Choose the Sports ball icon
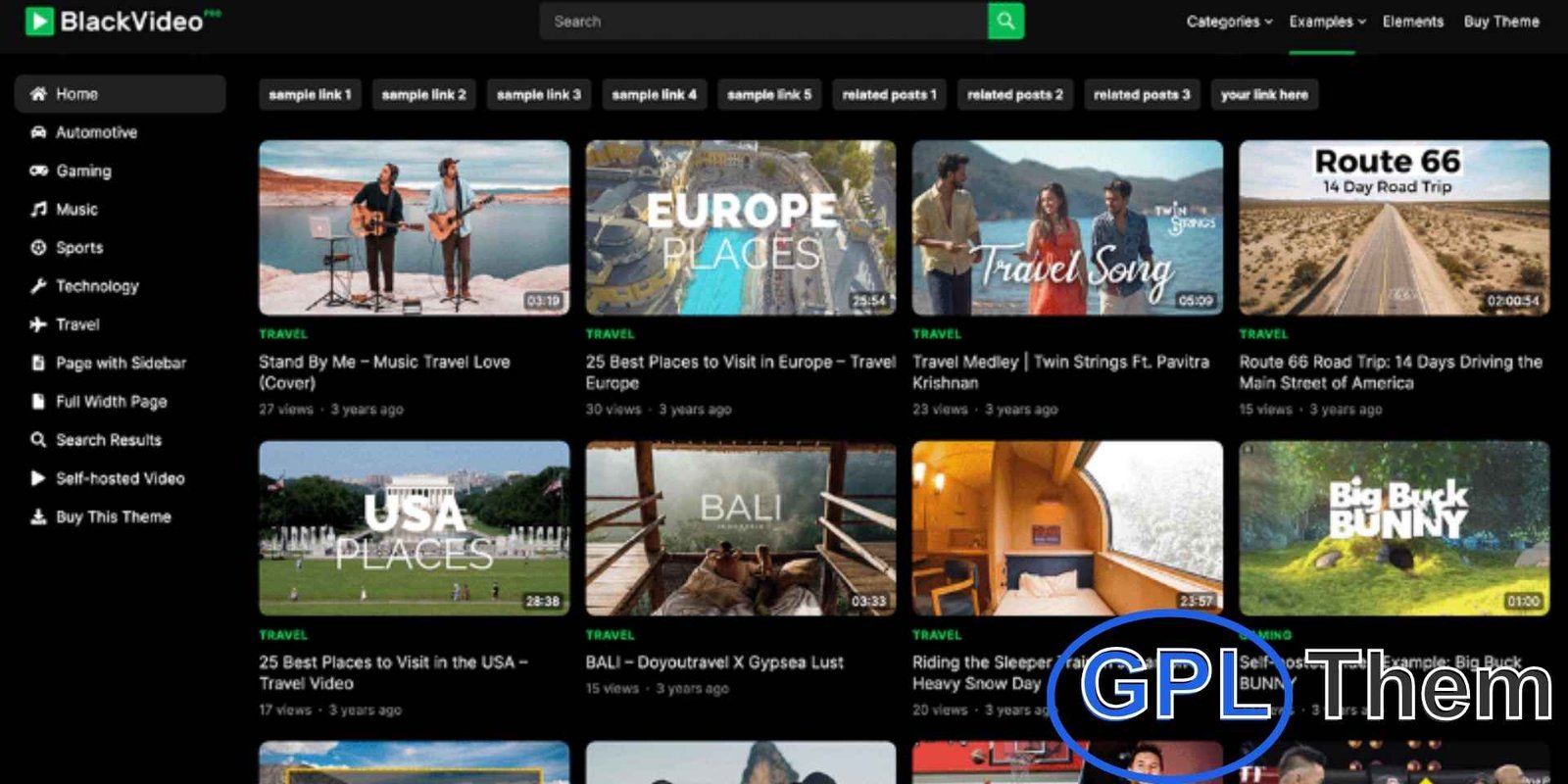This screenshot has height=784, width=1568. [38, 248]
